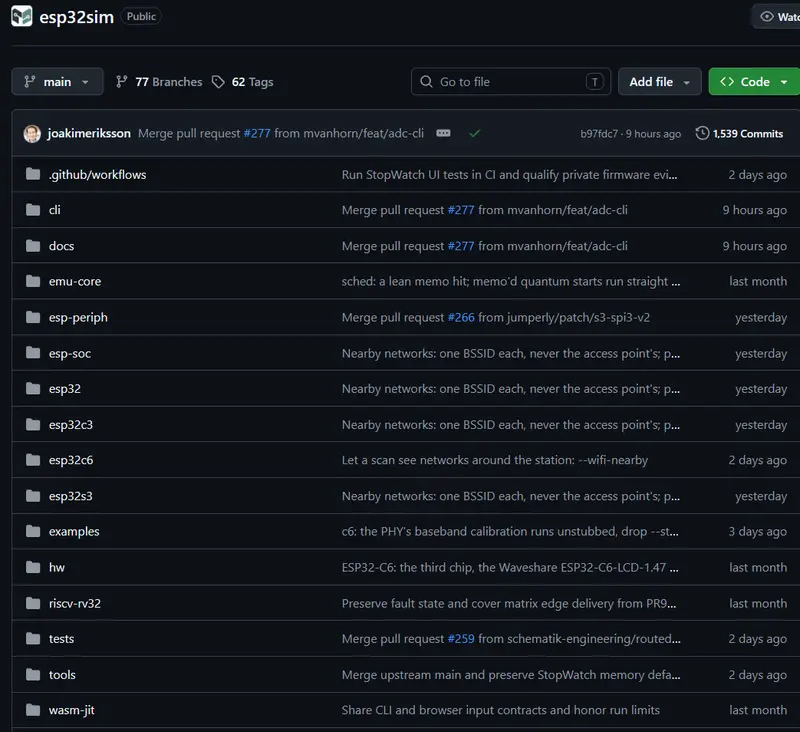Open examples commit about PHY's baseband calibration
The height and width of the screenshot is (732, 800).
pyautogui.click(x=510, y=532)
